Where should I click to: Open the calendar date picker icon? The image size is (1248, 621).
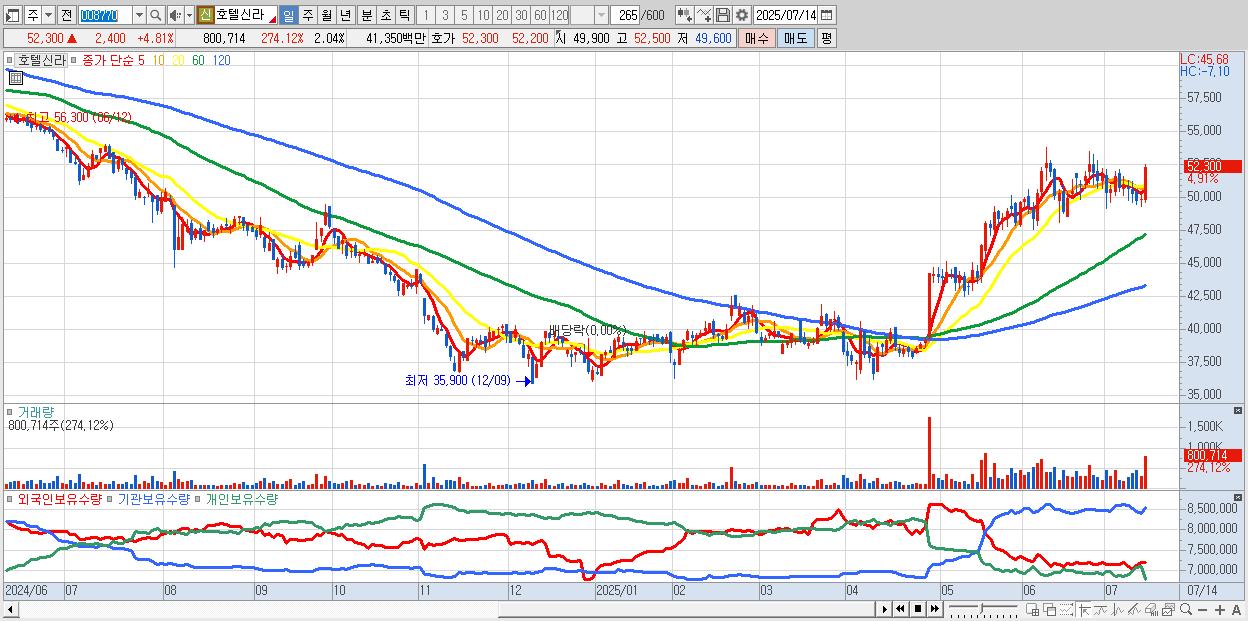tap(827, 15)
